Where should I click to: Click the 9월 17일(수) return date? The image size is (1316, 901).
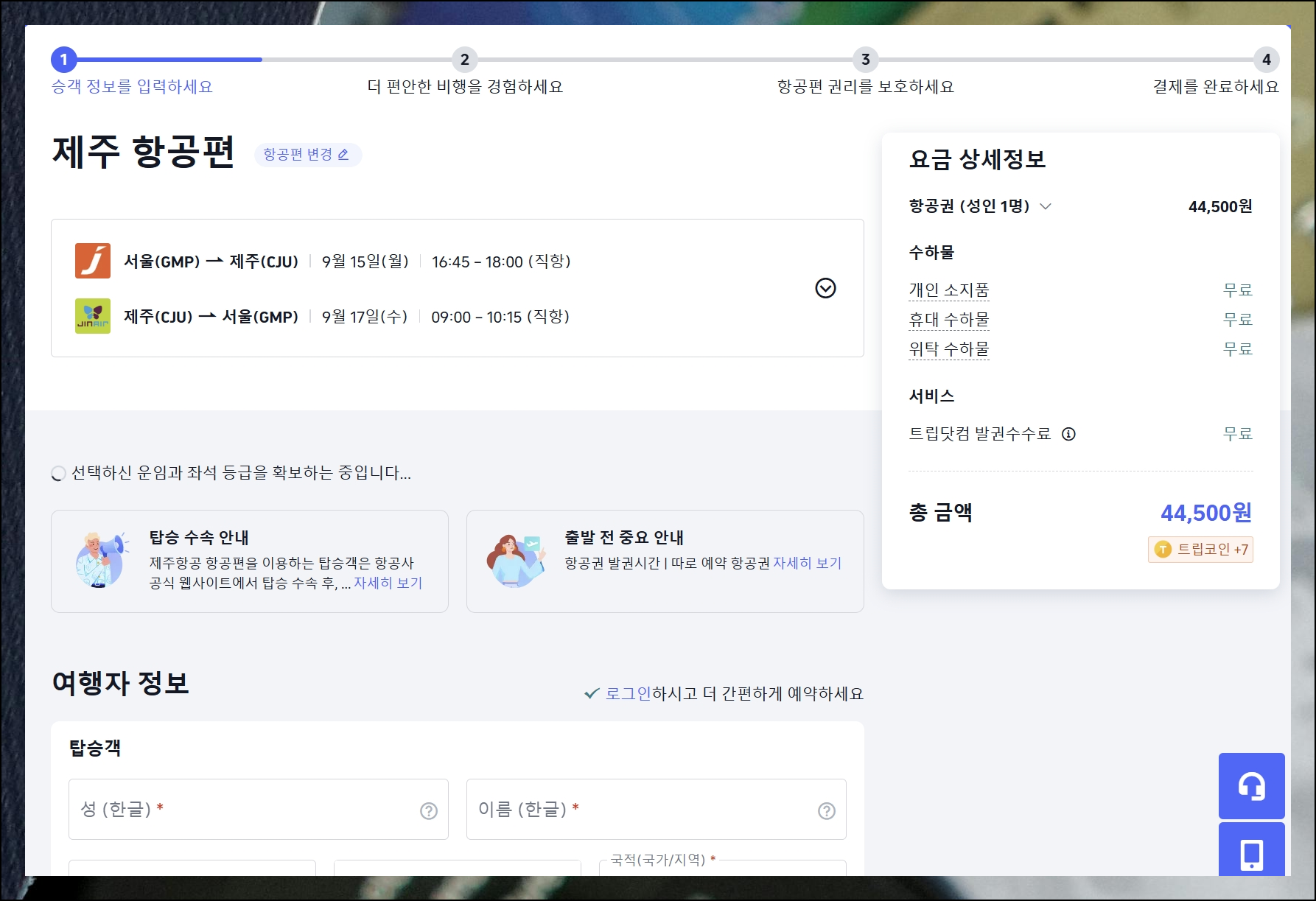click(364, 317)
